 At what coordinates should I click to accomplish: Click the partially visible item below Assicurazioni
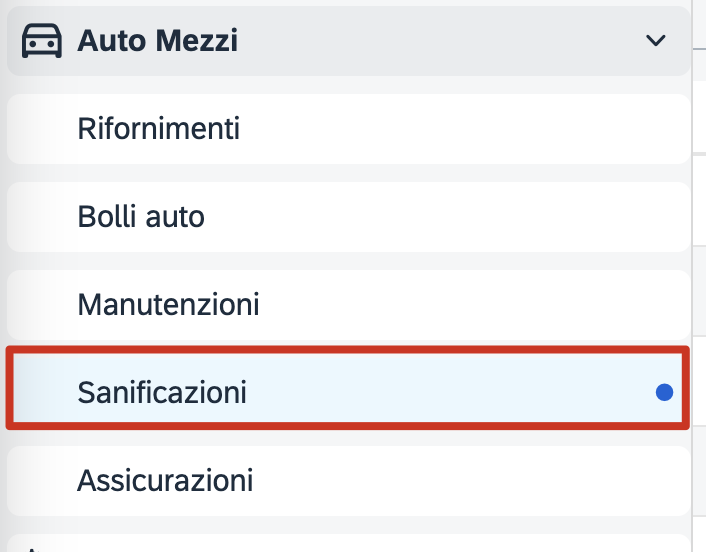point(348,543)
